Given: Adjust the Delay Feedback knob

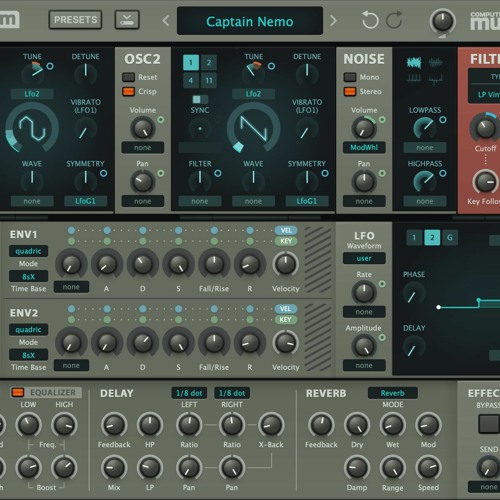Looking at the screenshot, I should pyautogui.click(x=114, y=425).
